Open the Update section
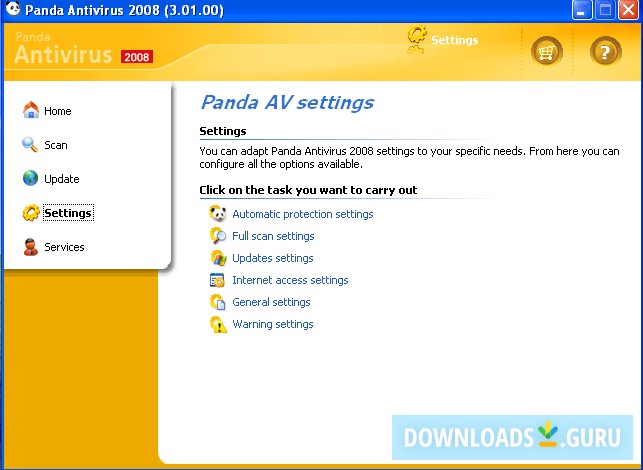643x470 pixels. tap(62, 179)
